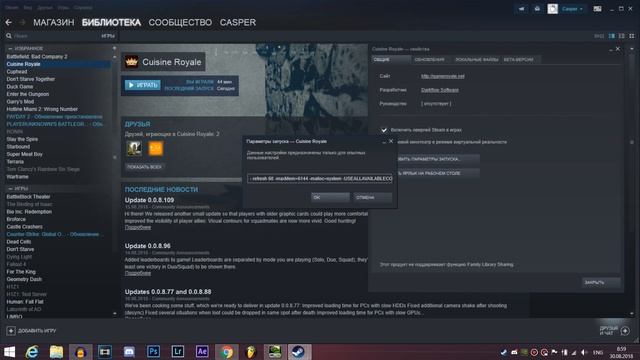Open the inbox envelope icon
Screen dimensions: 640x360
(537, 9)
